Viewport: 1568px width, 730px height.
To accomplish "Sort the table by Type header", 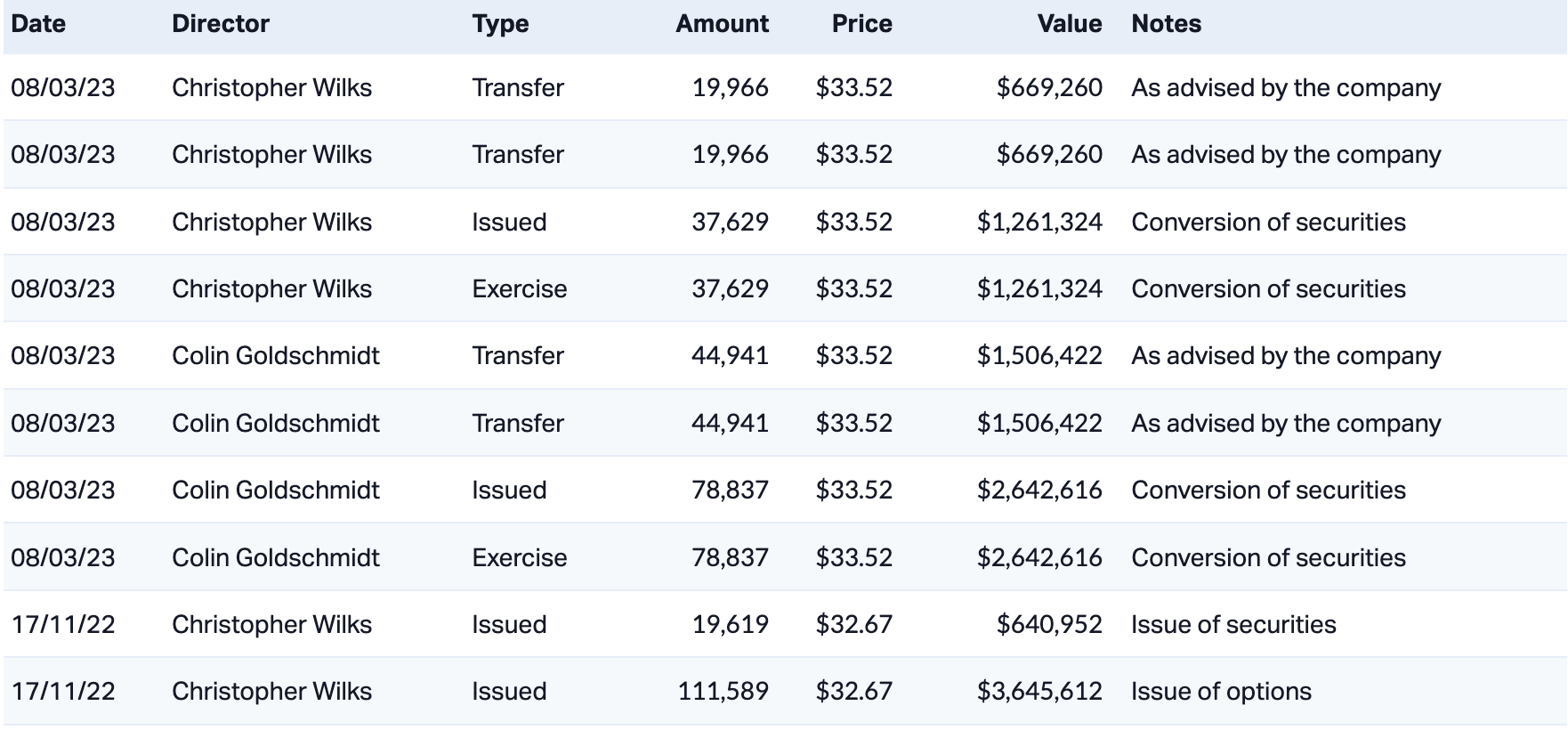I will 500,24.
